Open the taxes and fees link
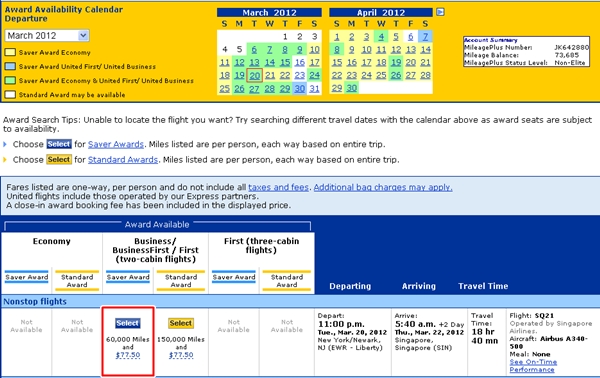 pyautogui.click(x=278, y=187)
